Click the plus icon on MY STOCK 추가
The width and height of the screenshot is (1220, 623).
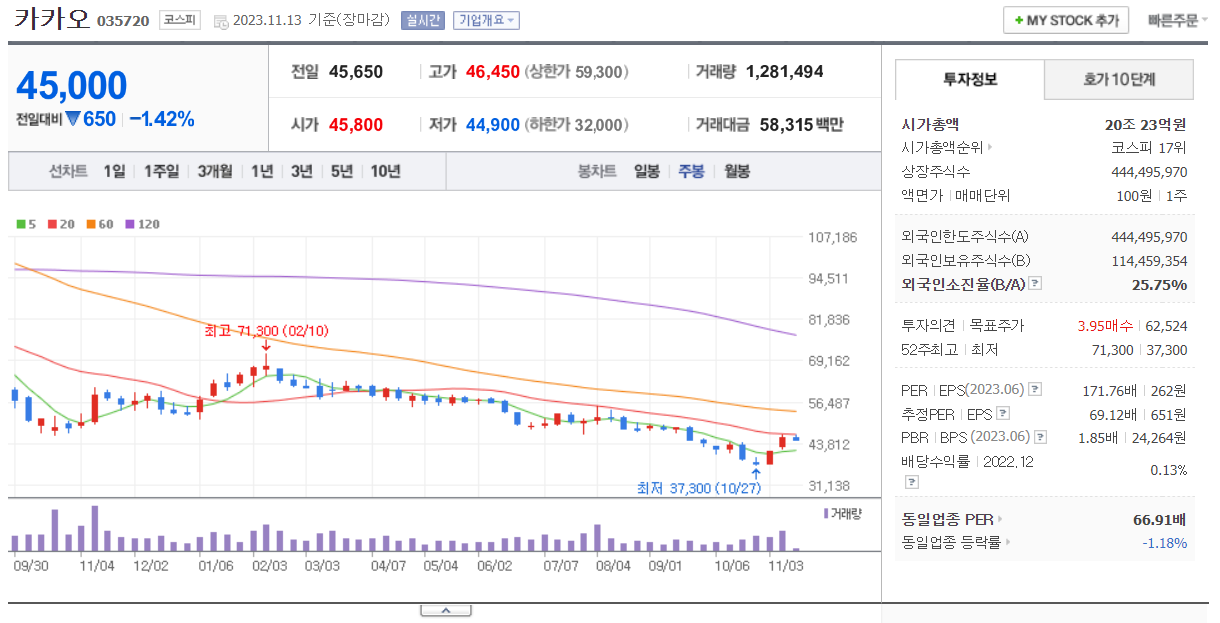pyautogui.click(x=1018, y=21)
